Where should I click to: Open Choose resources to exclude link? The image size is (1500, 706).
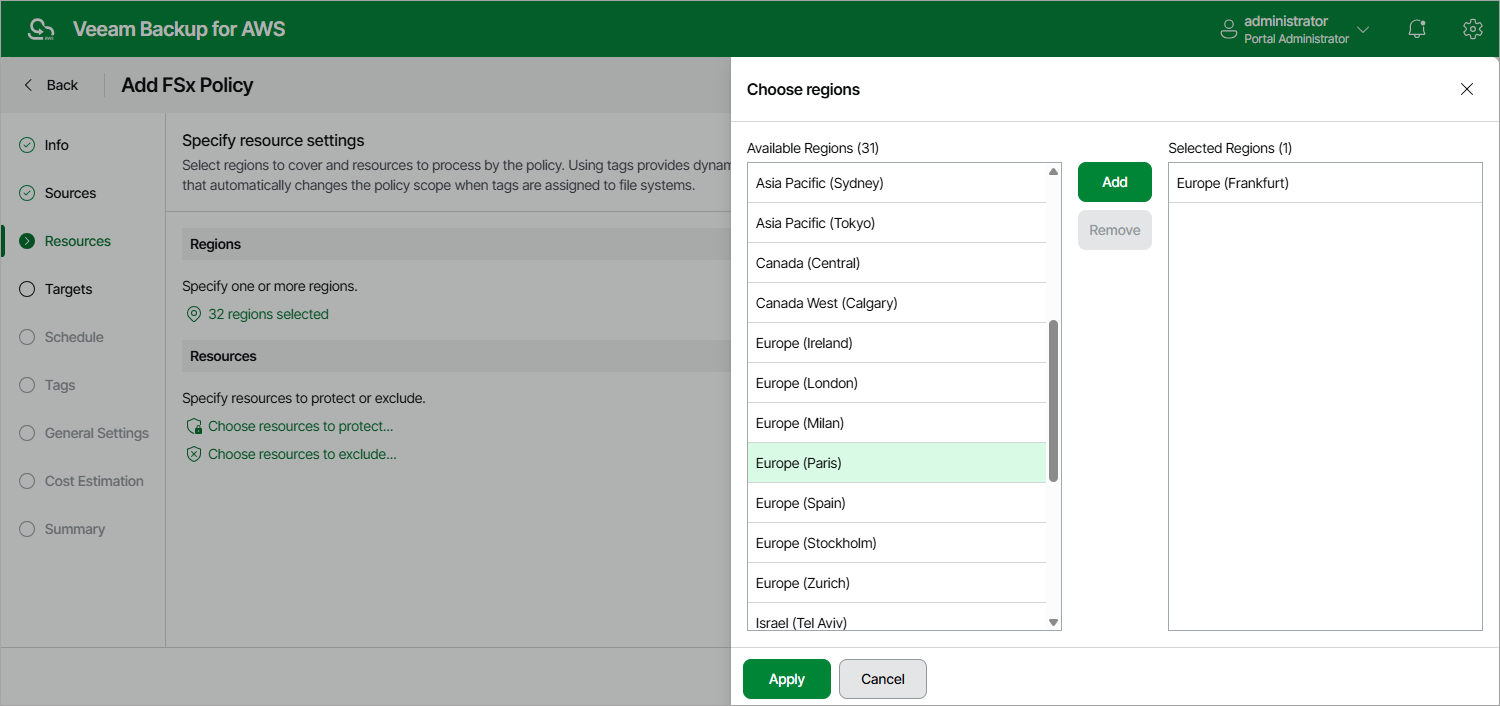pos(302,454)
